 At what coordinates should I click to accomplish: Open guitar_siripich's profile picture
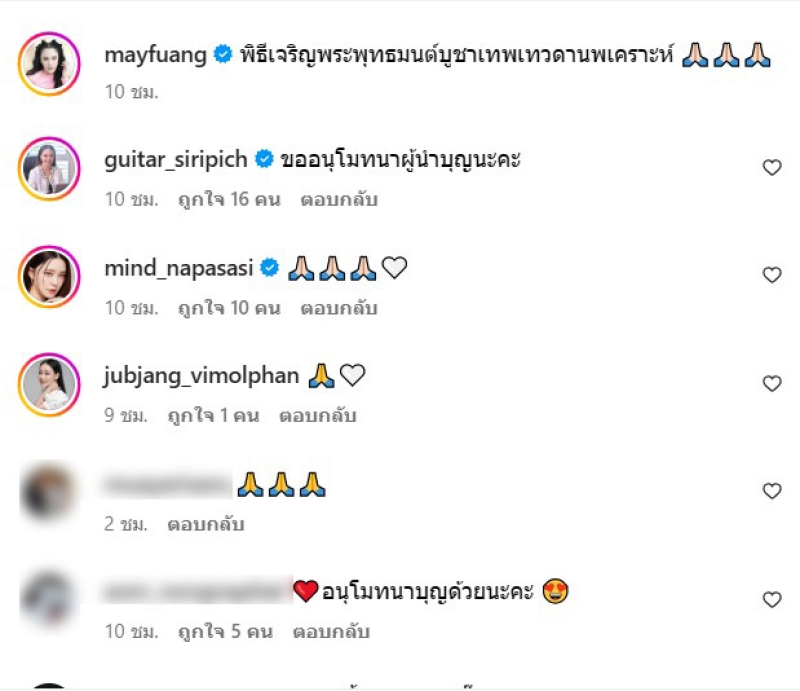click(49, 169)
